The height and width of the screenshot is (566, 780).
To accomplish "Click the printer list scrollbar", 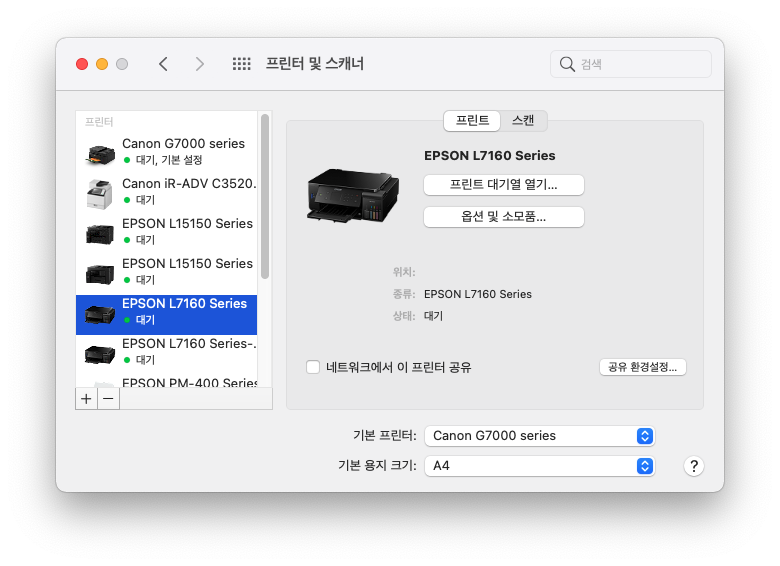I will click(x=265, y=196).
